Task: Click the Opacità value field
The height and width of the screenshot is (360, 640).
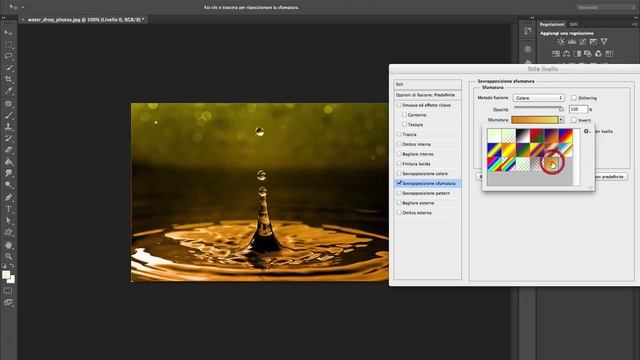Action: coord(578,109)
